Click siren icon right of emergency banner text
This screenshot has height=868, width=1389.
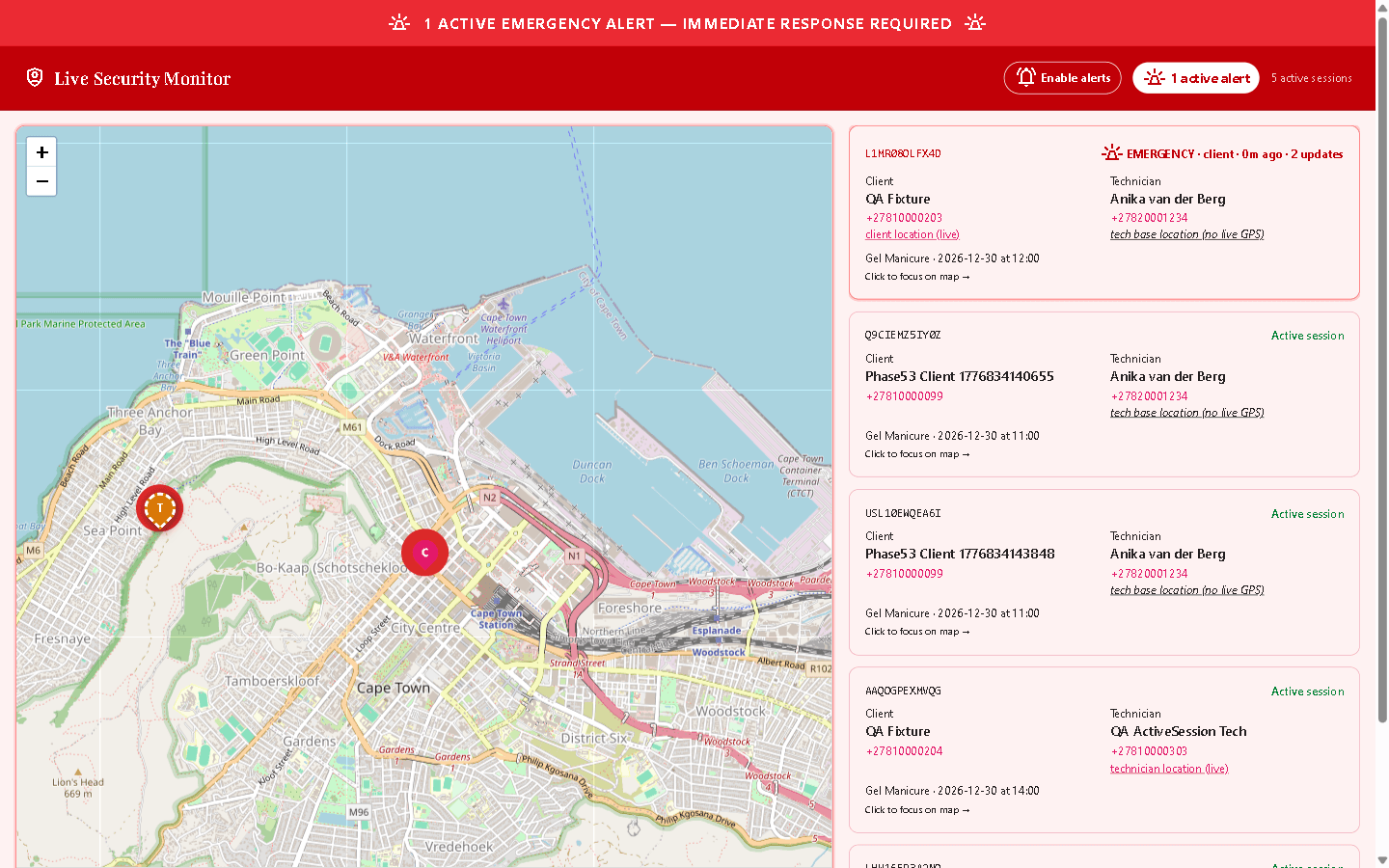[x=975, y=22]
